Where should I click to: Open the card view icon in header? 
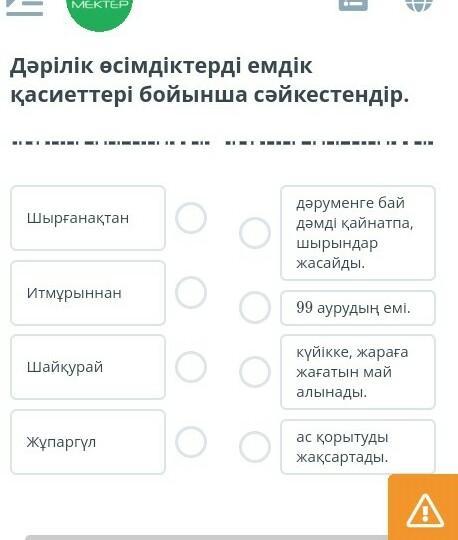353,4
